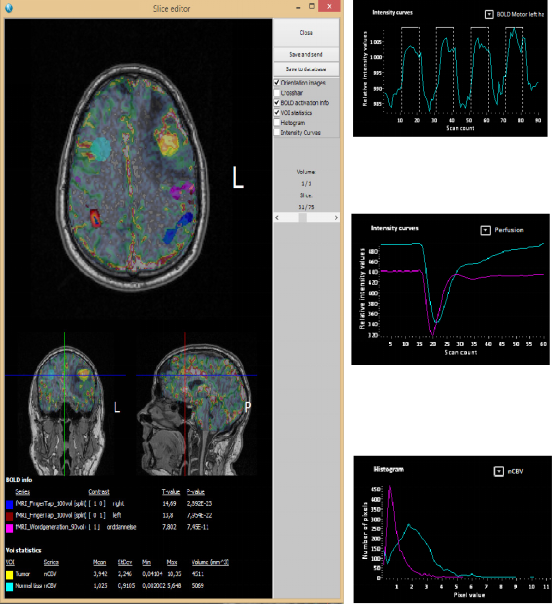
Task: Disable the VOI statistics checkbox
Action: pos(277,113)
